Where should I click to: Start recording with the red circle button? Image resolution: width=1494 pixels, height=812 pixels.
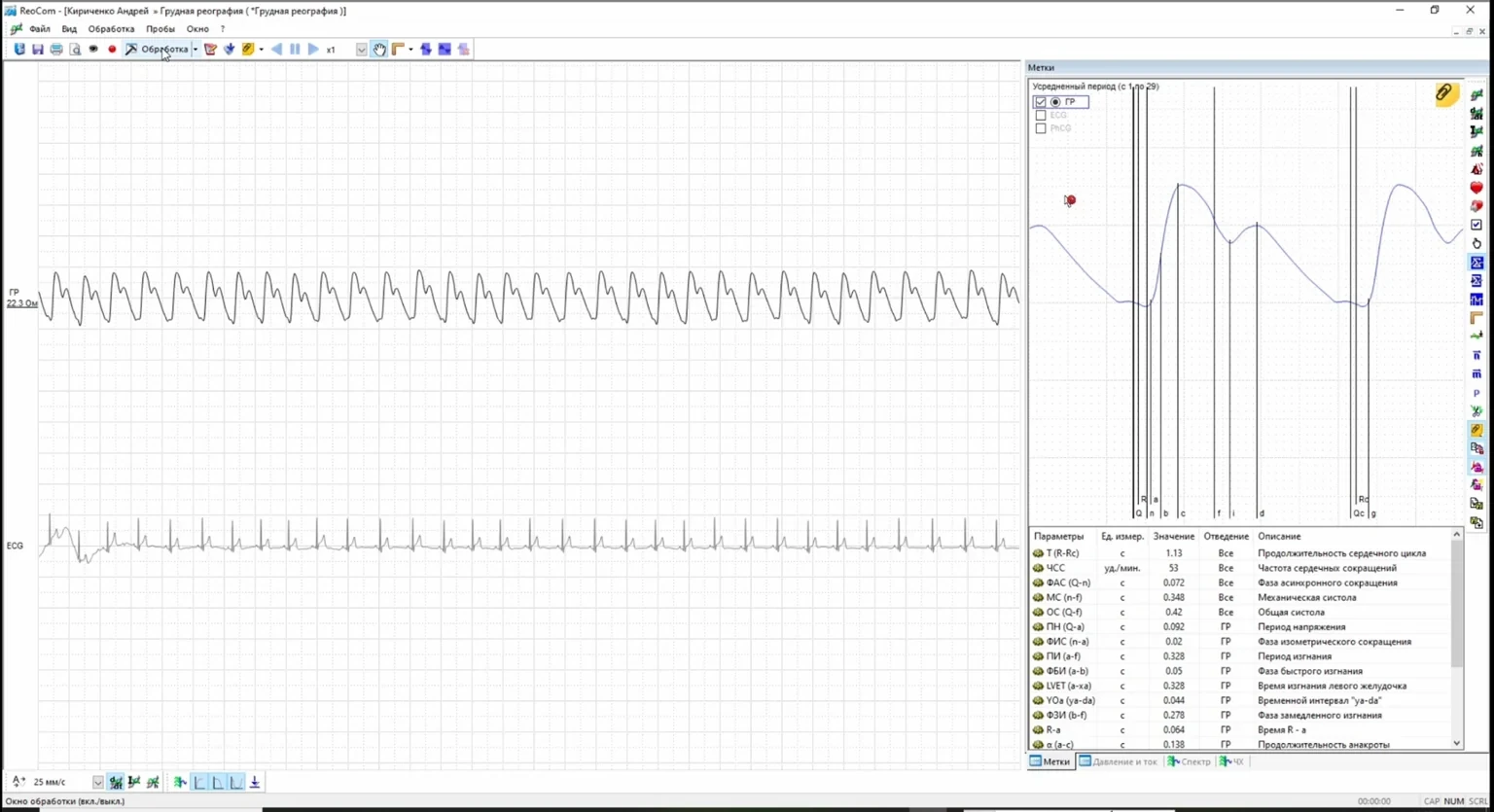coord(112,49)
